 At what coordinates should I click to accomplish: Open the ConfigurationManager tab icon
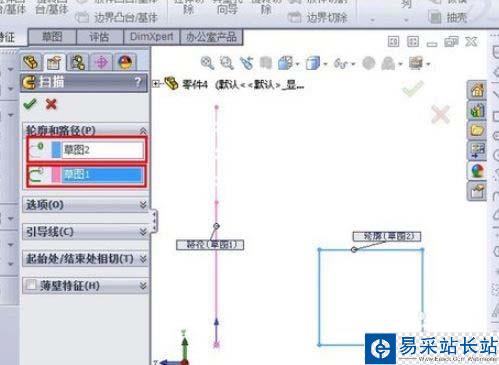77,62
